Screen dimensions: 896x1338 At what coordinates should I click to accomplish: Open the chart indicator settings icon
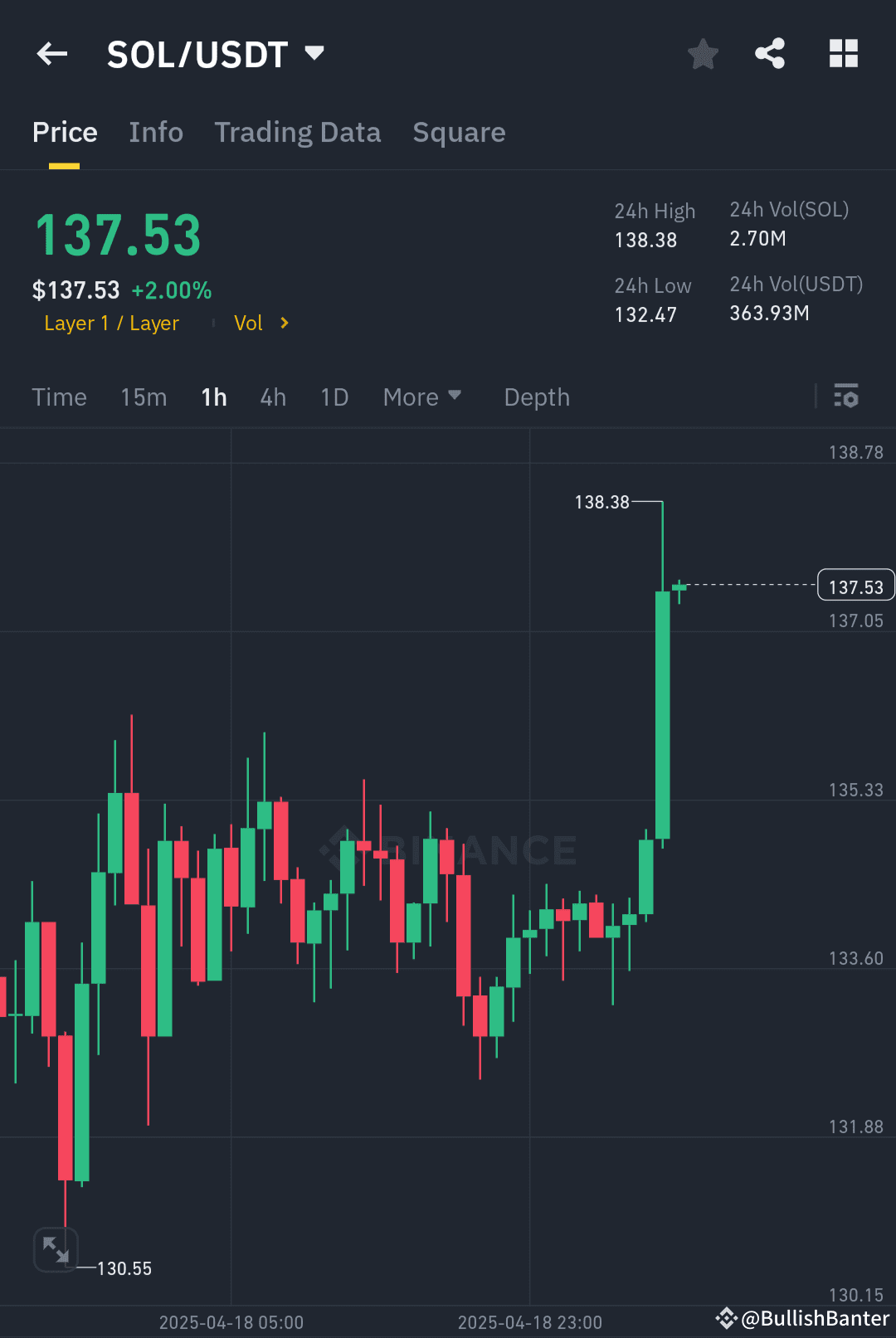pyautogui.click(x=846, y=397)
